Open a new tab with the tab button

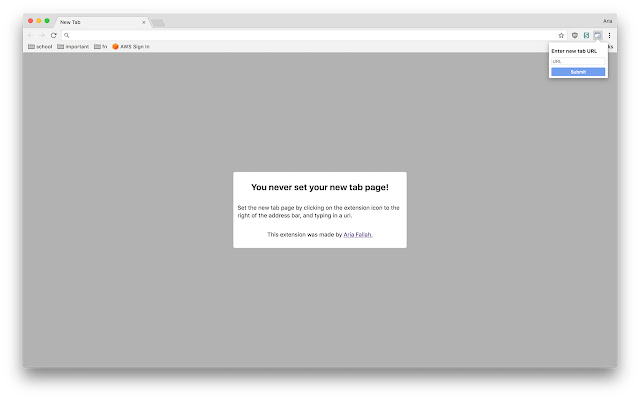click(158, 23)
